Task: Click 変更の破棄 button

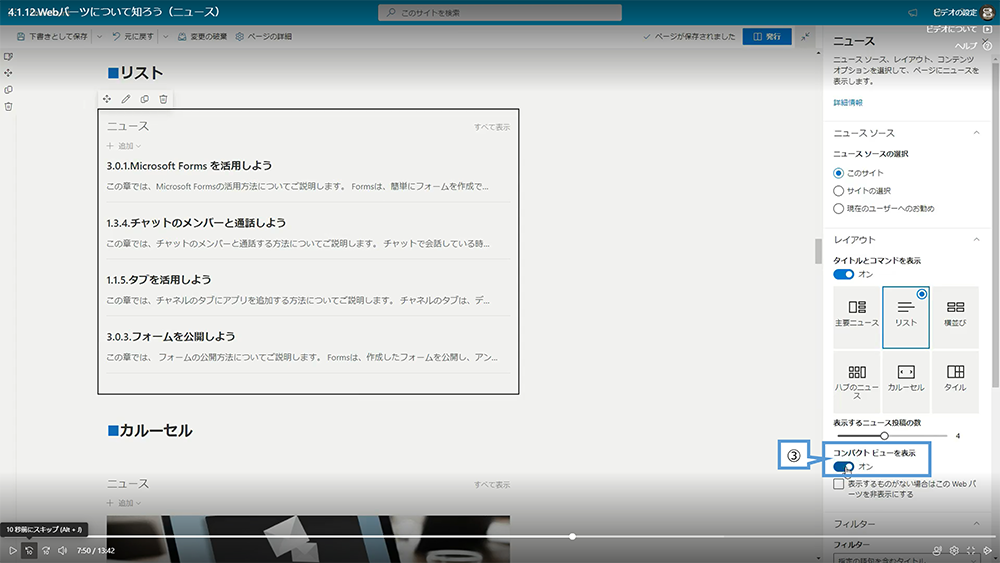Action: [x=202, y=36]
